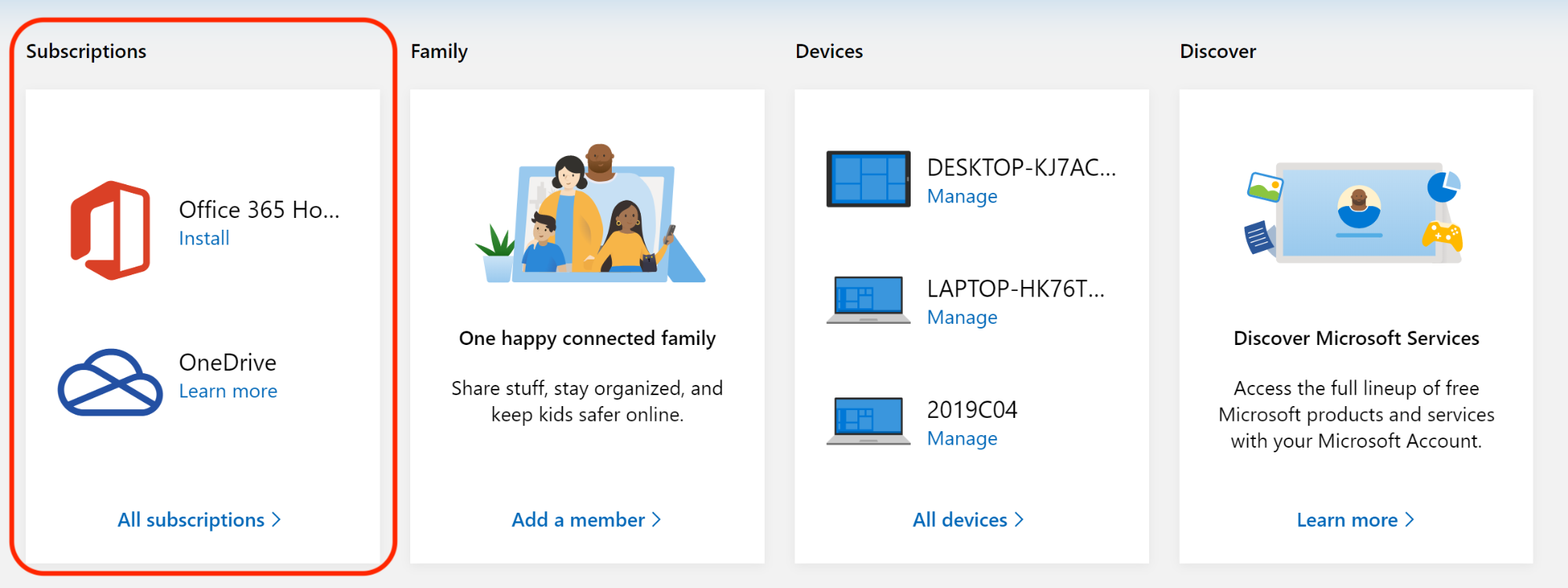The width and height of the screenshot is (1568, 588).
Task: Click the Devices section heading
Action: 829,52
